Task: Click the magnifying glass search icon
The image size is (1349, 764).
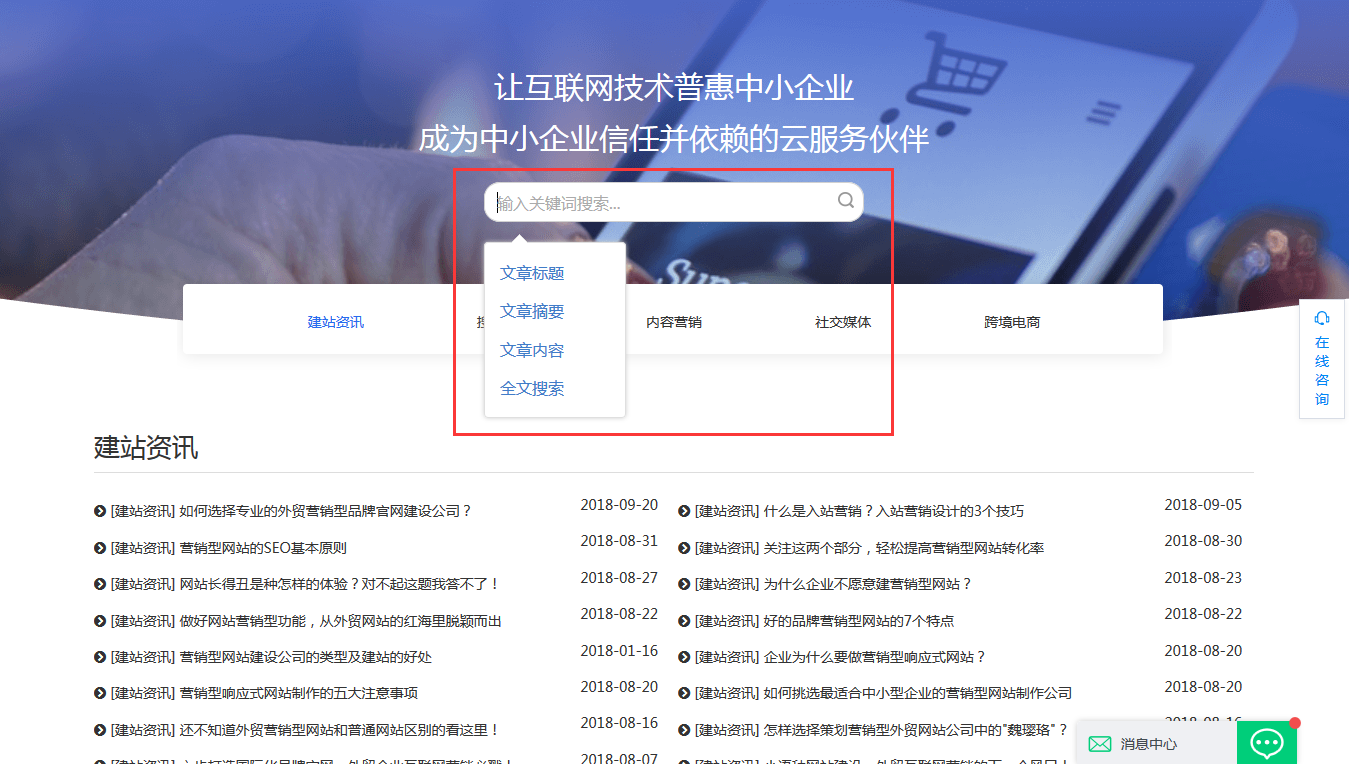Action: point(845,201)
